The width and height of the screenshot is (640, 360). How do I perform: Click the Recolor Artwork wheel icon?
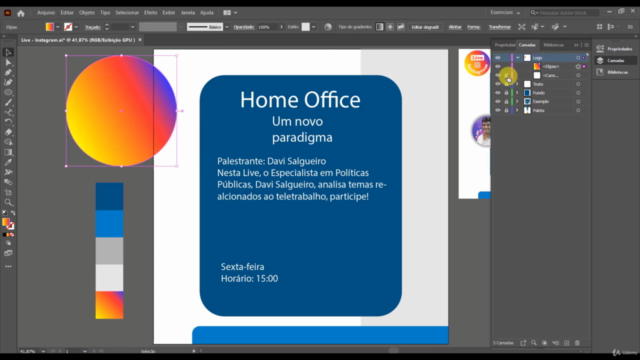coord(328,27)
